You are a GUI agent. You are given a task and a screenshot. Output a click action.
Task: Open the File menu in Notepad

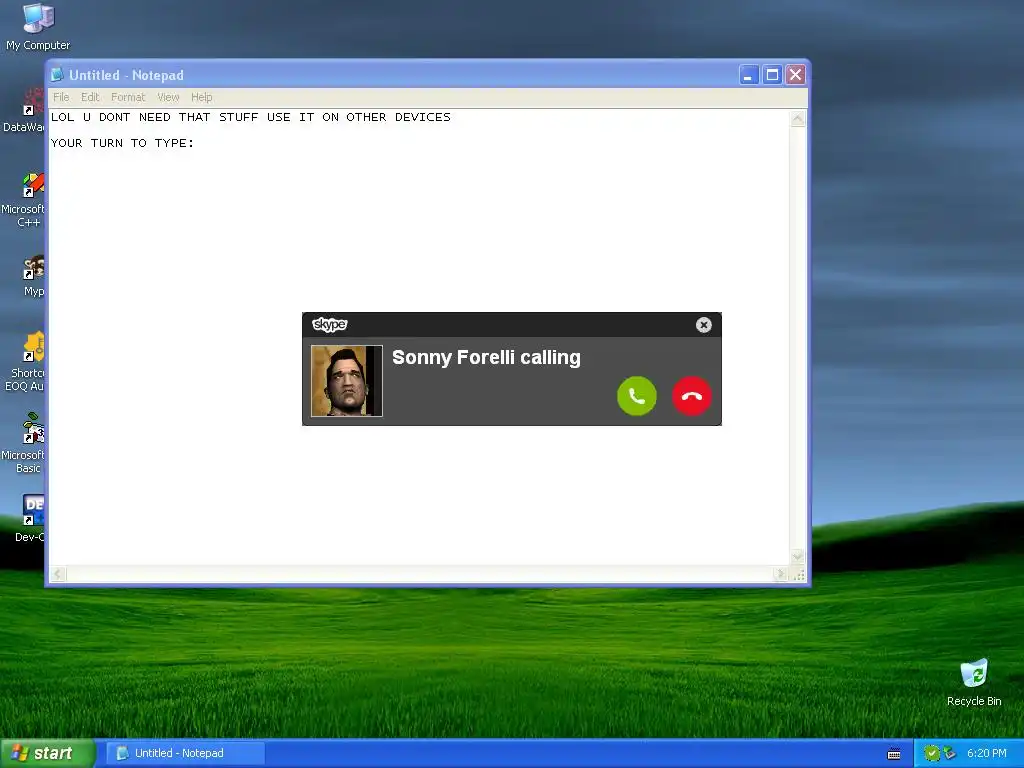click(61, 97)
